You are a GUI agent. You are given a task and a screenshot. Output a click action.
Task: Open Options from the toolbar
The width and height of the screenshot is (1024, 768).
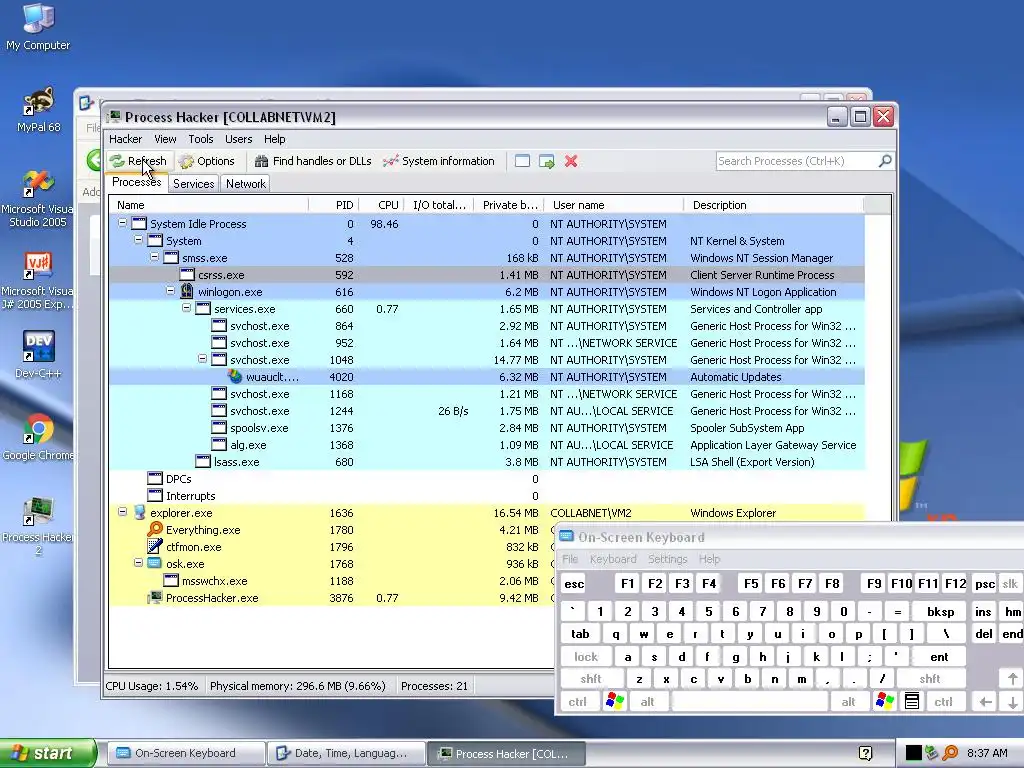(x=206, y=161)
